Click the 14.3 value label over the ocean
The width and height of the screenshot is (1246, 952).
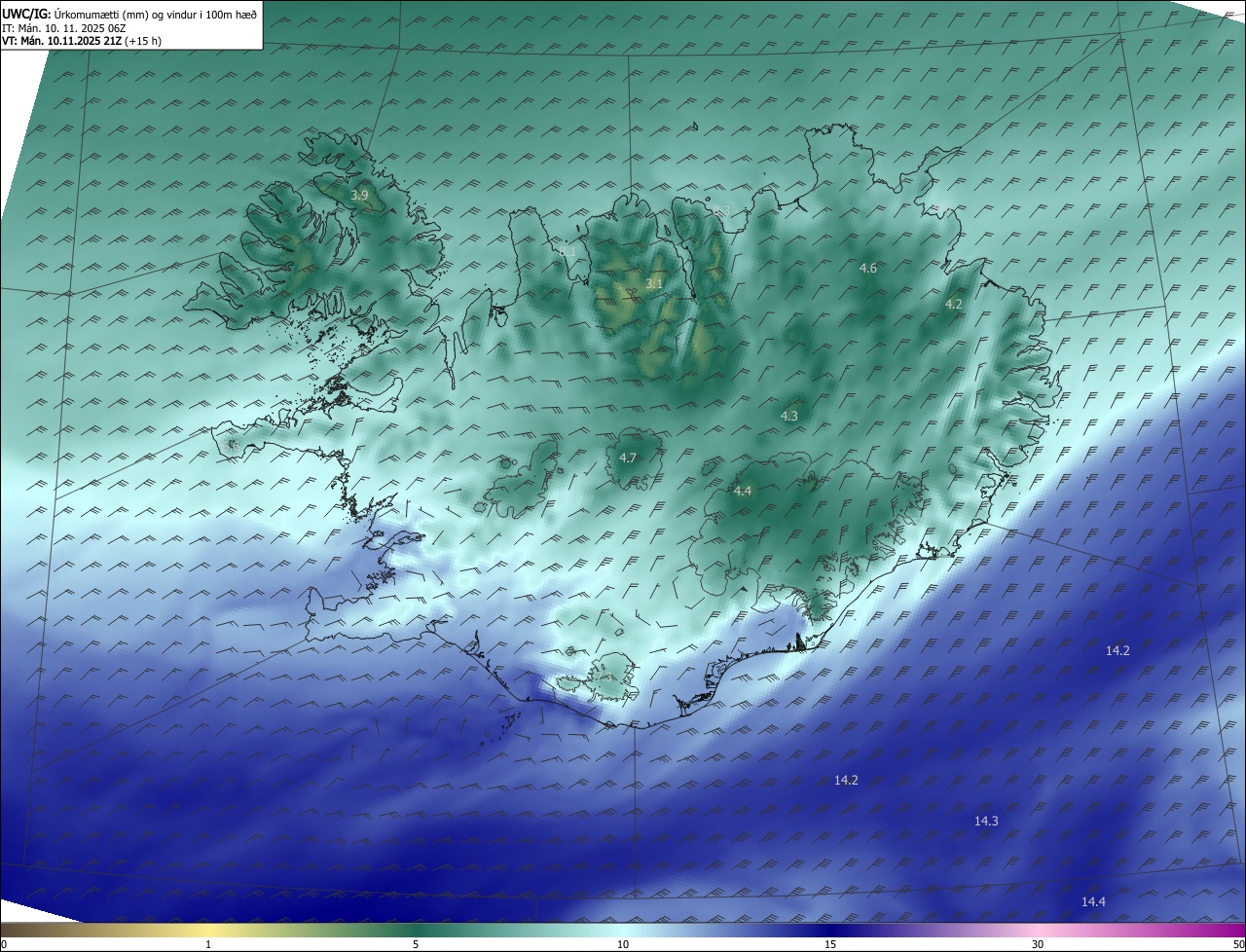point(986,821)
